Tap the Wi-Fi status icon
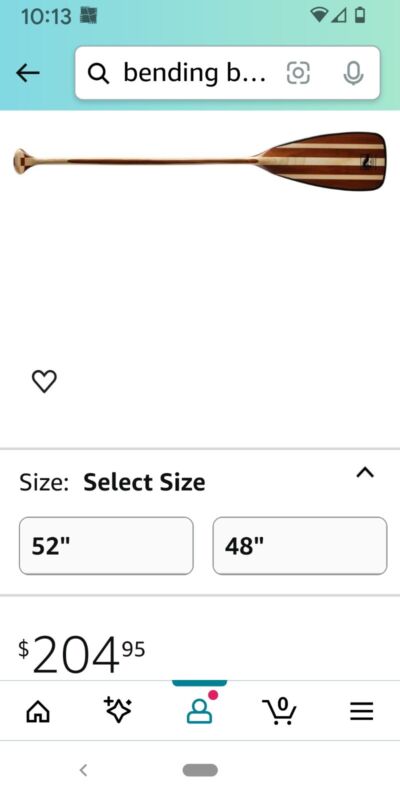 point(319,15)
